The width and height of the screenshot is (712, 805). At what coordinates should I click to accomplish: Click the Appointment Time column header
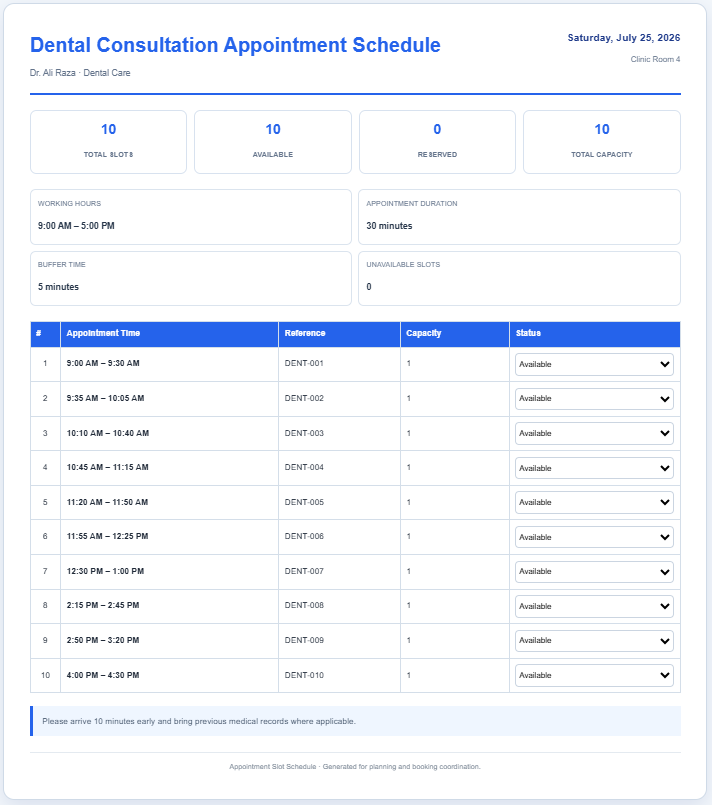[169, 334]
